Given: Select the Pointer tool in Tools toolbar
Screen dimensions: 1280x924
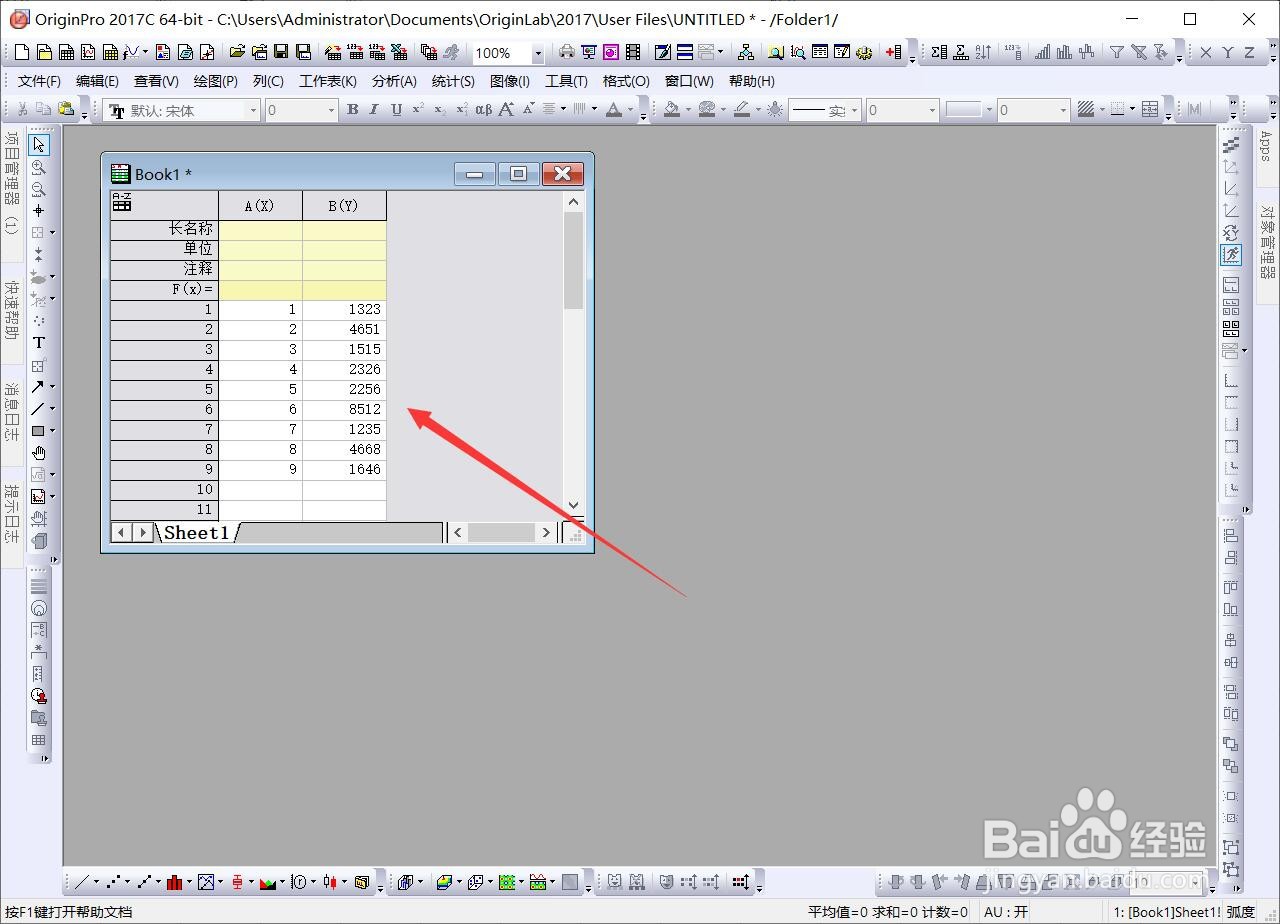Looking at the screenshot, I should pyautogui.click(x=38, y=145).
